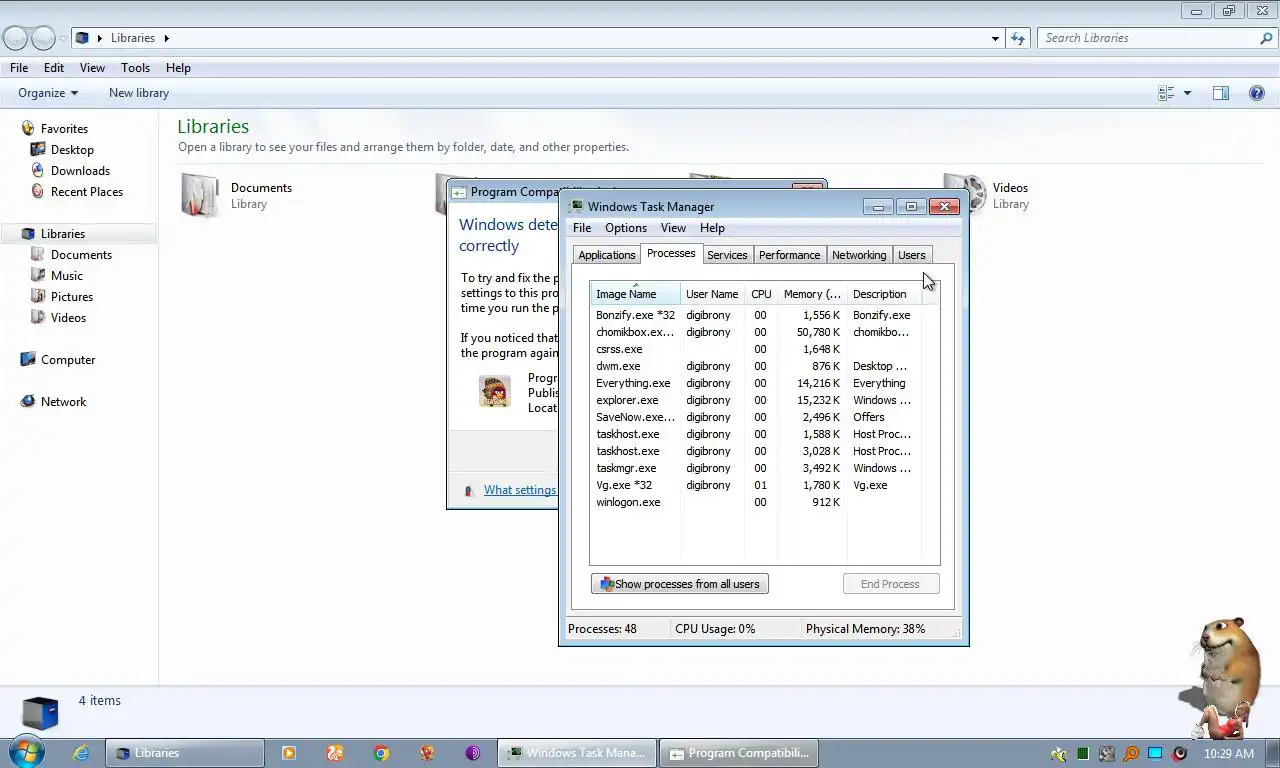
Task: Click the address bar refresh icon
Action: (1018, 38)
